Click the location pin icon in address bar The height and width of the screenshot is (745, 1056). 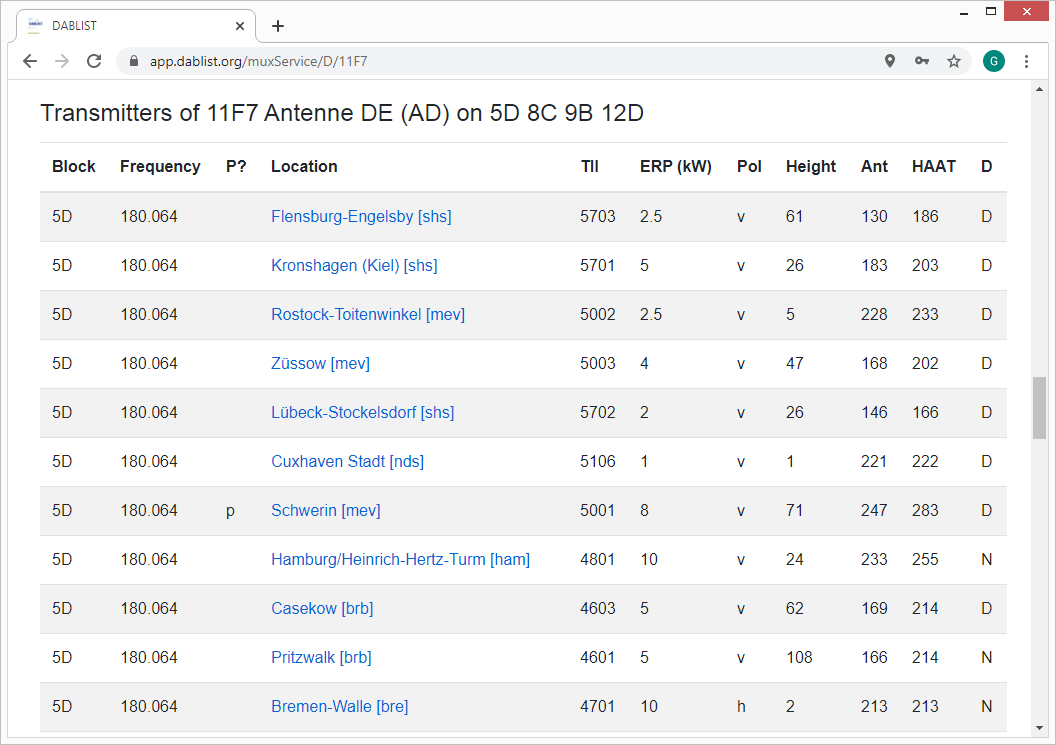pyautogui.click(x=890, y=61)
